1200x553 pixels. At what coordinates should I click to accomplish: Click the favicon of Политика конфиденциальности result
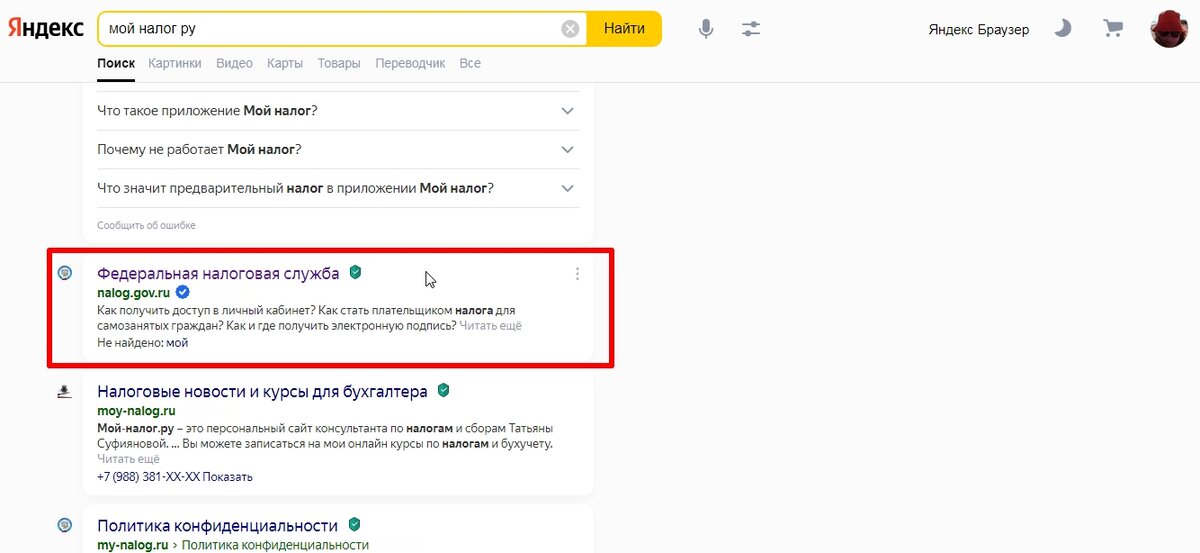(65, 524)
